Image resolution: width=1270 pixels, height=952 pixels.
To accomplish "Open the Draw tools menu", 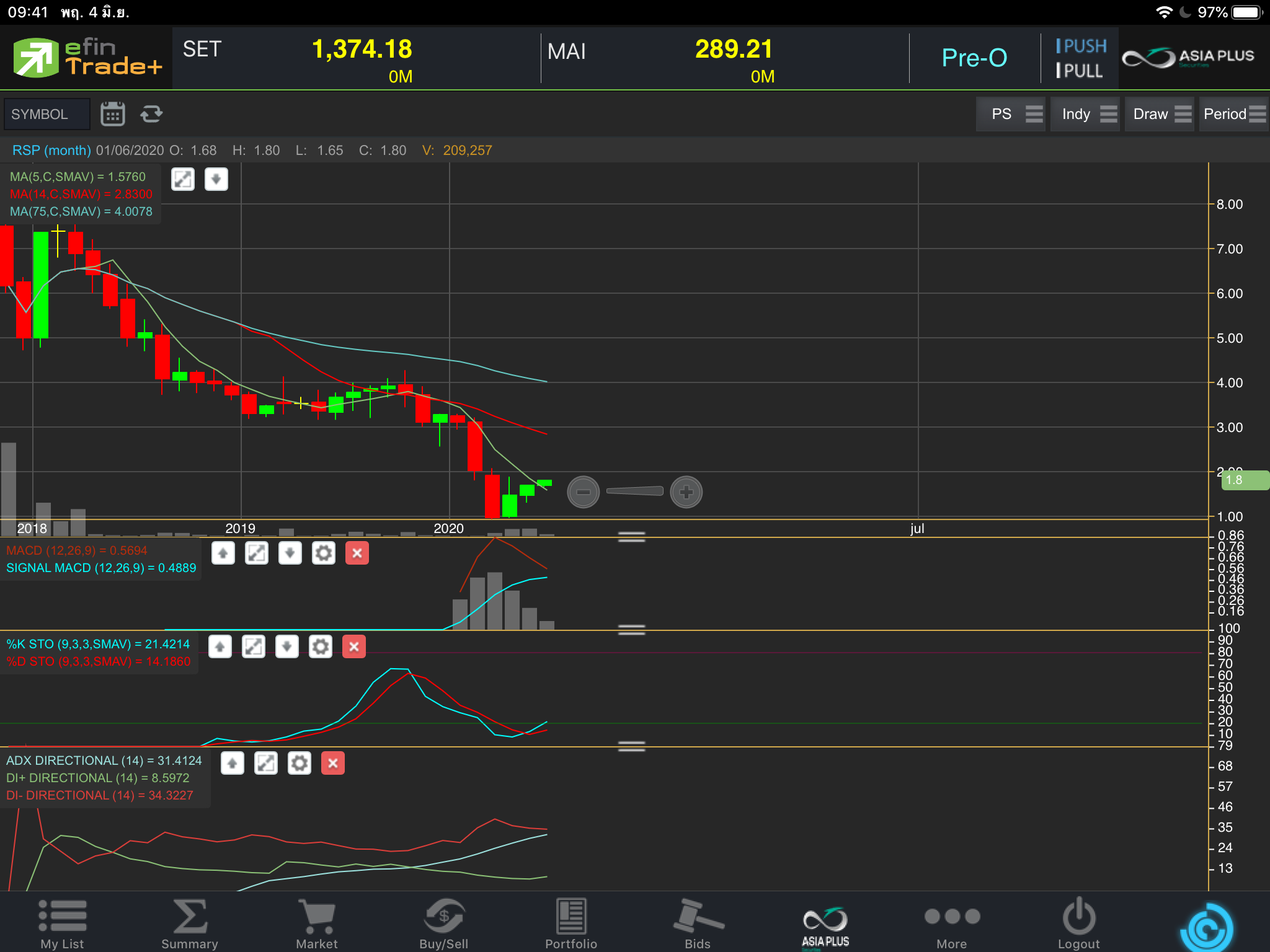I will pos(1159,114).
